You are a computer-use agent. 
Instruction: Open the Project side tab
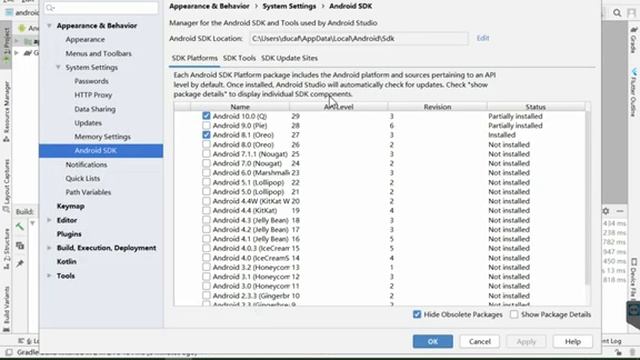click(x=6, y=45)
